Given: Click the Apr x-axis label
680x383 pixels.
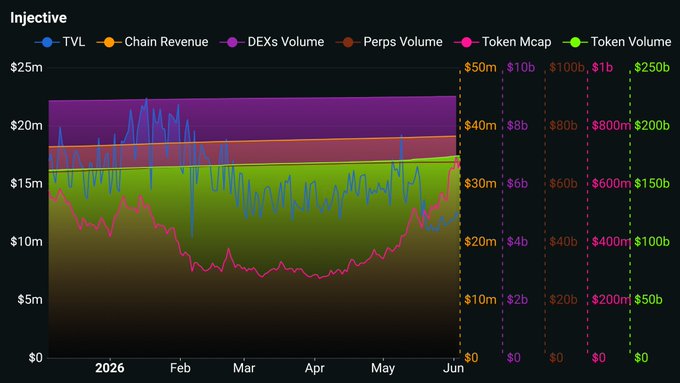Looking at the screenshot, I should [x=314, y=368].
